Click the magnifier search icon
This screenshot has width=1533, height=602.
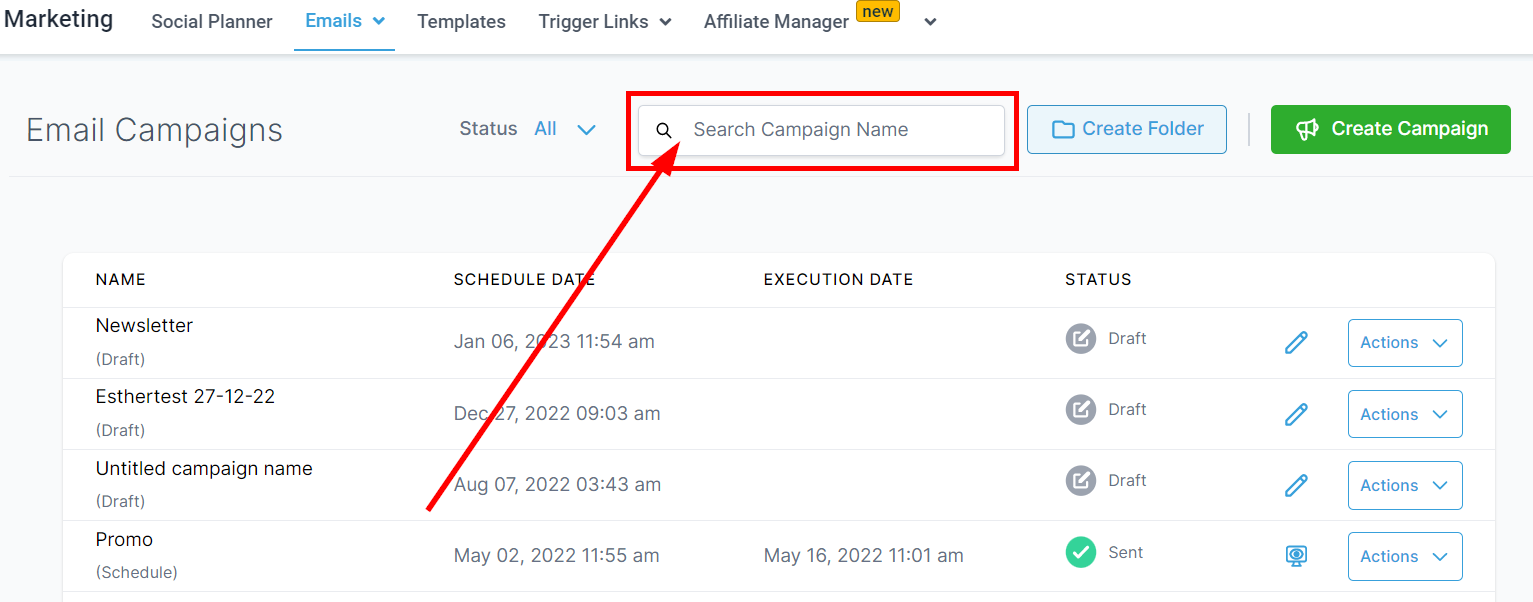[664, 131]
